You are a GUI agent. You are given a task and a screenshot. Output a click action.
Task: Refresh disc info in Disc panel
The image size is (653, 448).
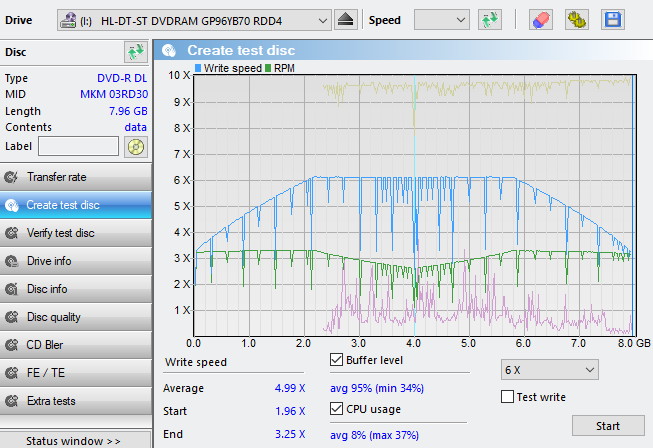click(x=135, y=52)
